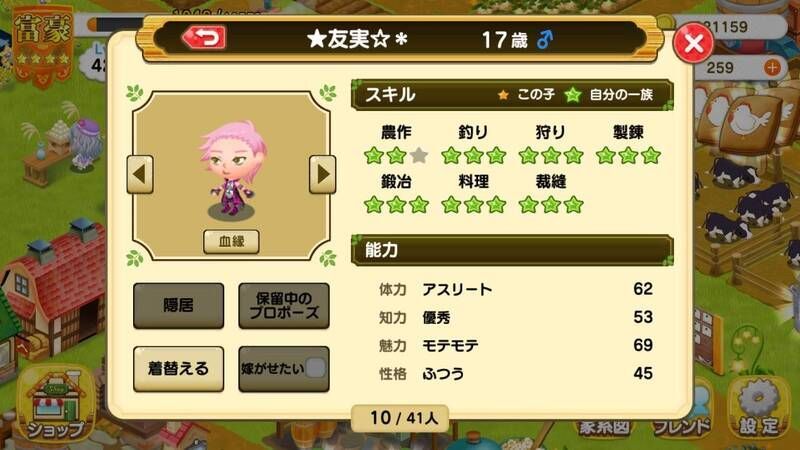Image resolution: width=800 pixels, height=450 pixels.
Task: Show next character with right arrow
Action: tap(322, 174)
